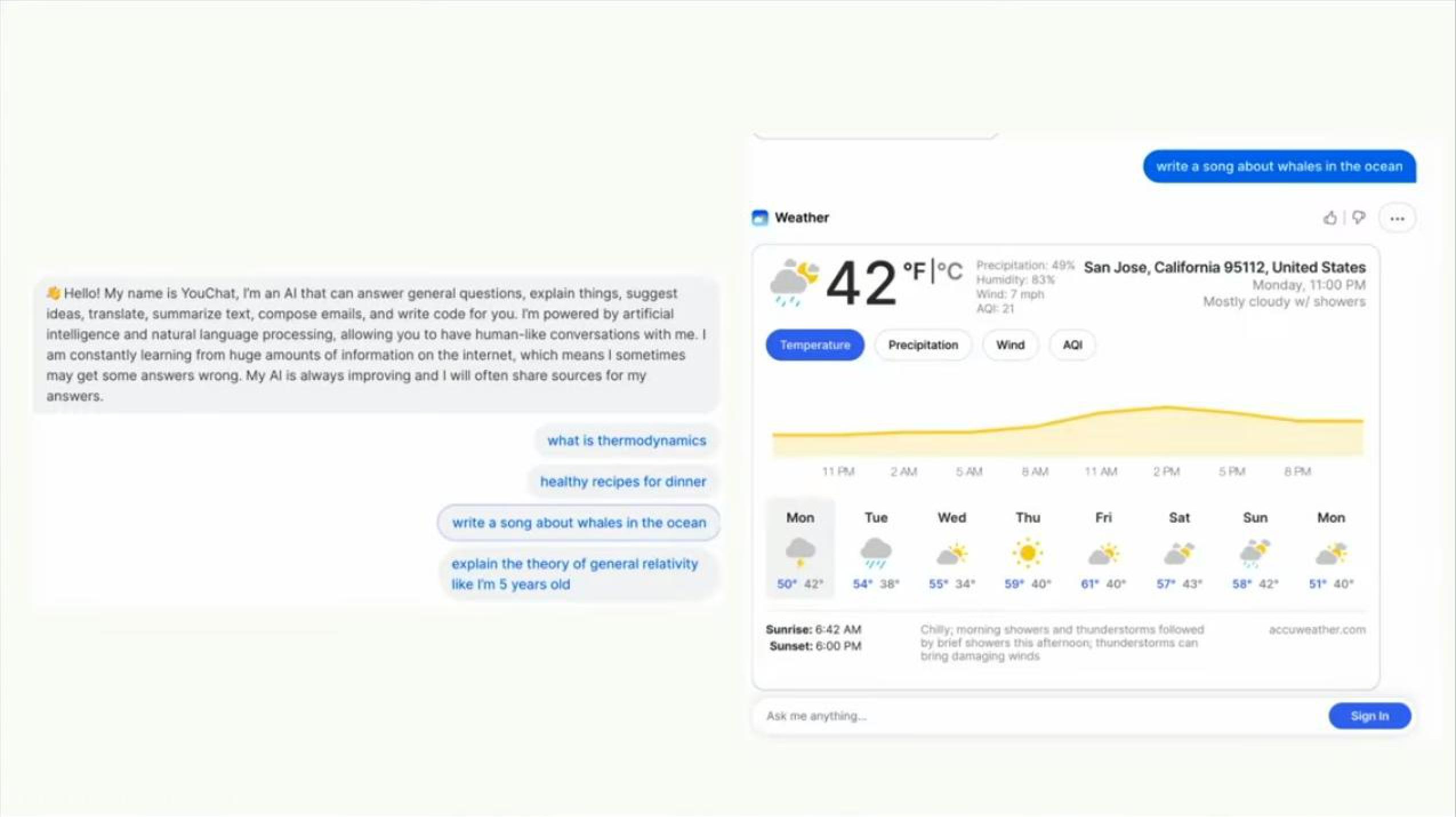Expand the weather forecast for Saturday
1456x817 pixels.
(x=1178, y=550)
